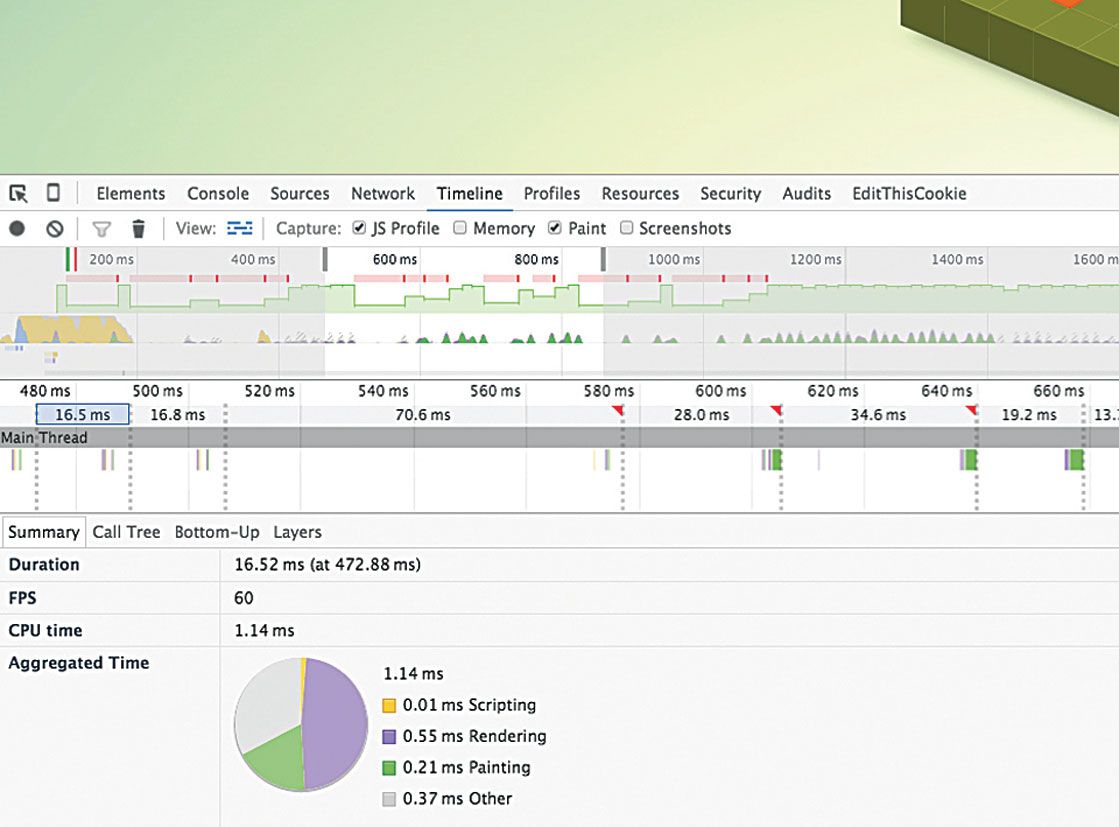Open the filter funnel icon
This screenshot has width=1119, height=827.
pyautogui.click(x=102, y=229)
